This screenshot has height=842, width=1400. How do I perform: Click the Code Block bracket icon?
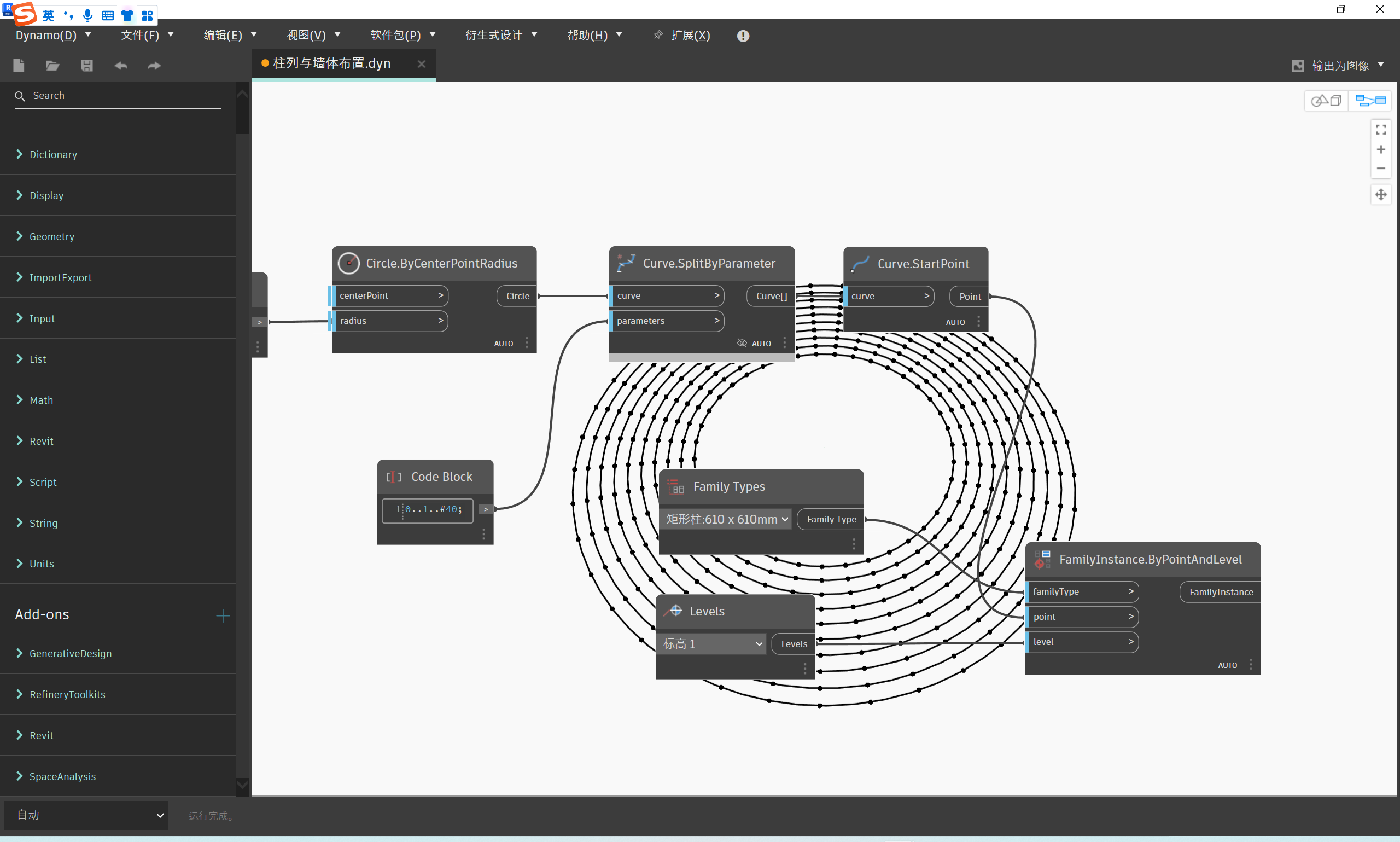(394, 477)
